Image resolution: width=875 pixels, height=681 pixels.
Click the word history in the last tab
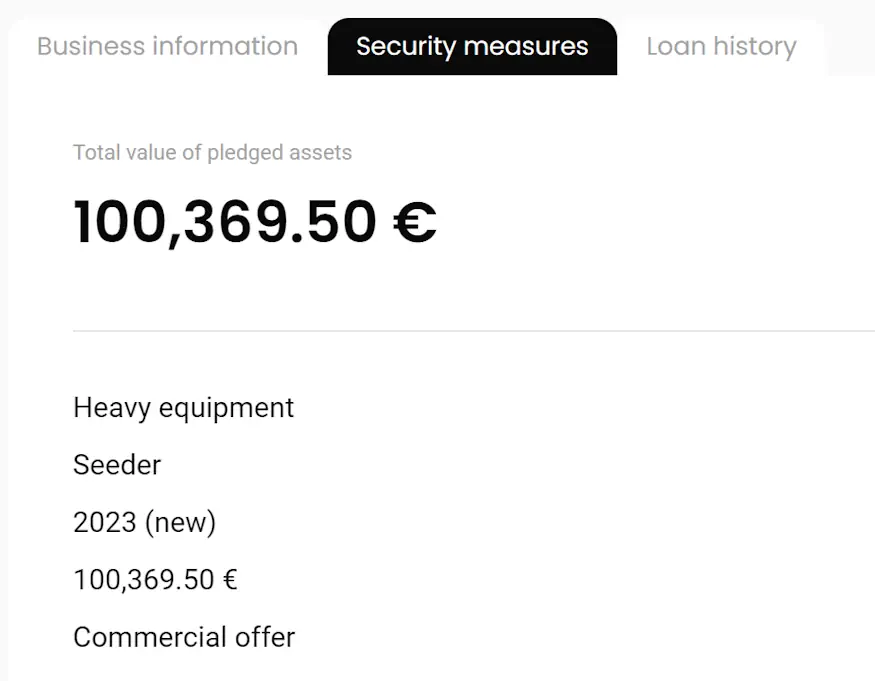[x=755, y=47]
